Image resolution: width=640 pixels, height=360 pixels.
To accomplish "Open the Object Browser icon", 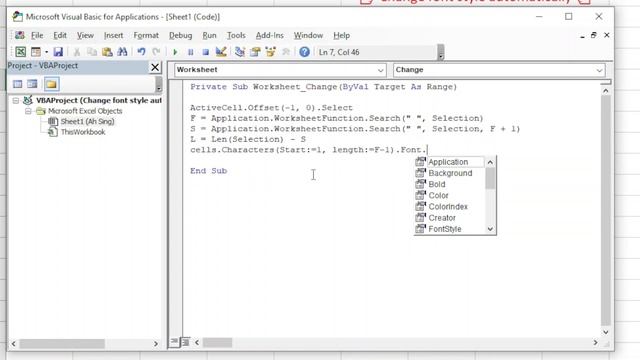I will pyautogui.click(x=271, y=52).
